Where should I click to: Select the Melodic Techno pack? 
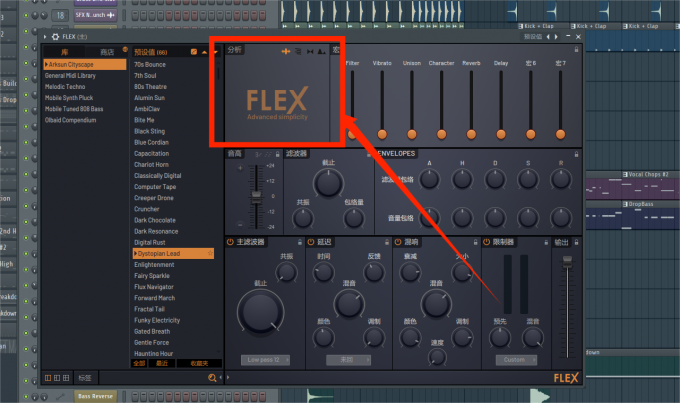[x=65, y=87]
